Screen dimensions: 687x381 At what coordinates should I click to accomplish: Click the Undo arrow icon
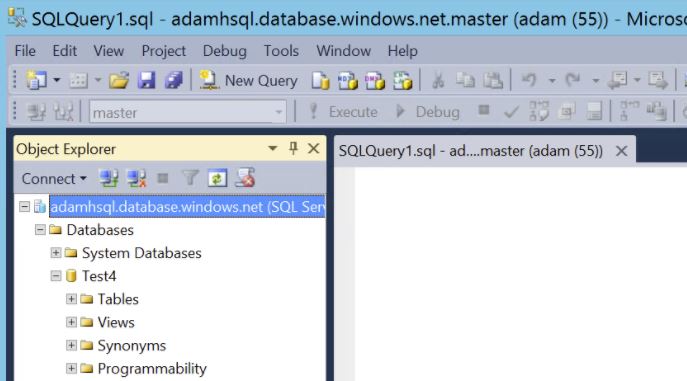529,81
